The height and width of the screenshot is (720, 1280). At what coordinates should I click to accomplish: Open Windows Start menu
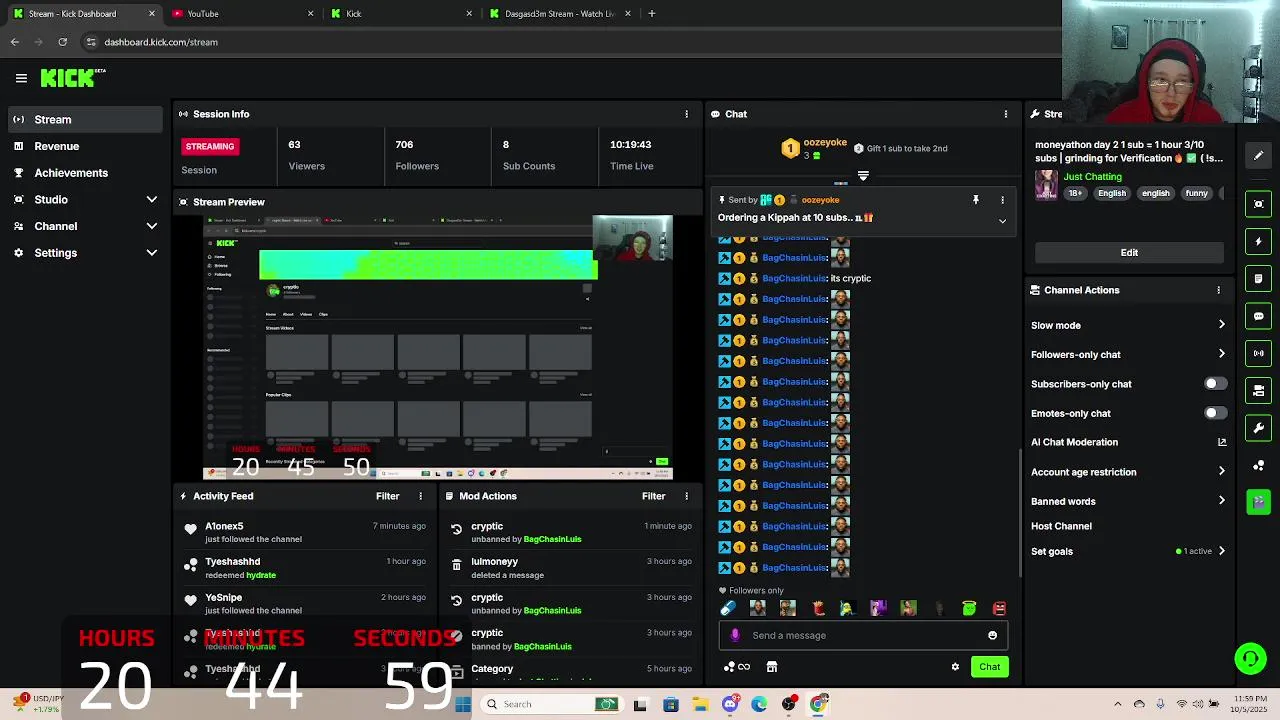click(x=462, y=704)
